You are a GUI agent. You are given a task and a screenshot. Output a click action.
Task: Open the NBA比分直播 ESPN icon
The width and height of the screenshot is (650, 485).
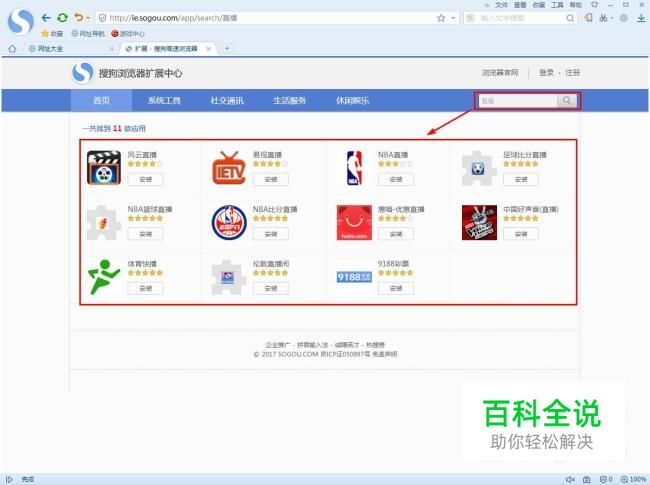[229, 223]
